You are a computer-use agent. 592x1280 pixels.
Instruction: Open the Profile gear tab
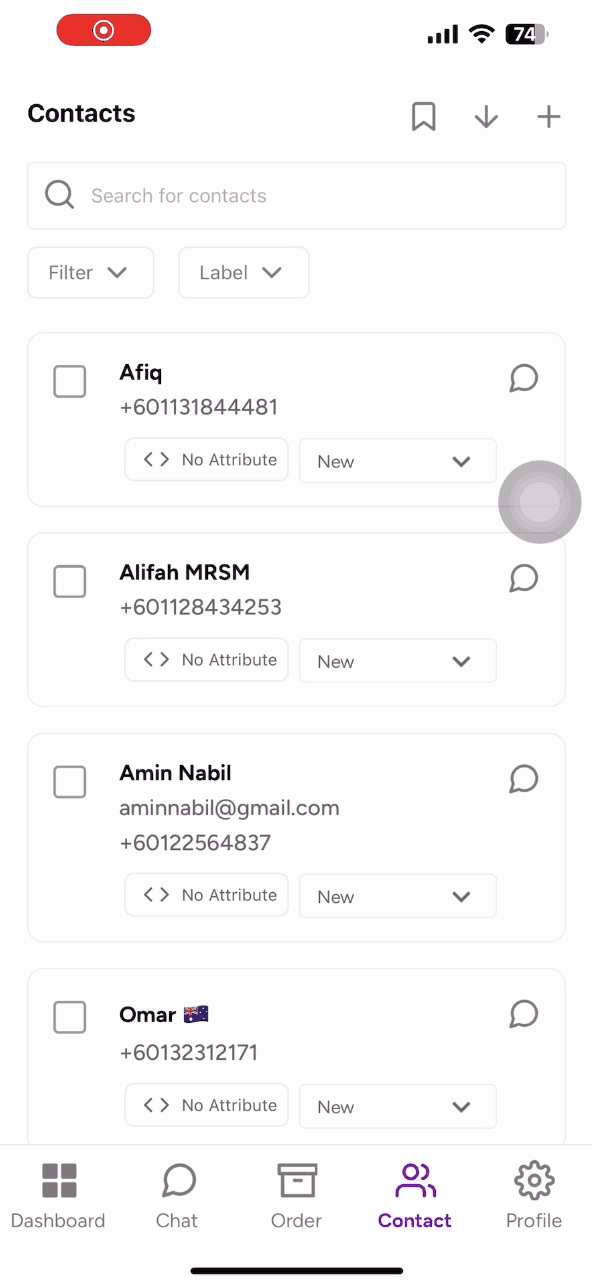pos(534,1196)
